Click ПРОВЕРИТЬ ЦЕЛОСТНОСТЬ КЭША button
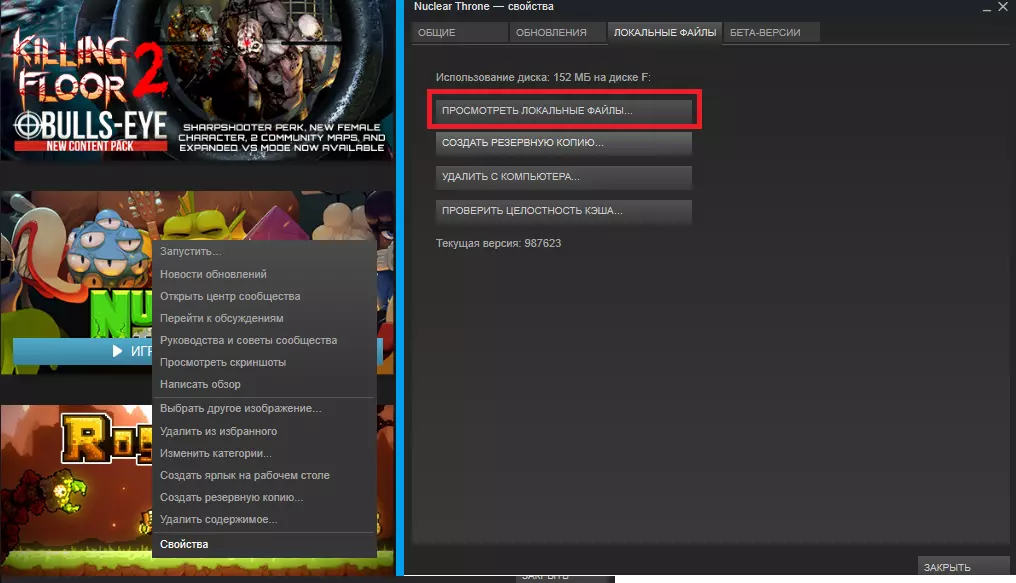The height and width of the screenshot is (583, 1016). point(564,211)
